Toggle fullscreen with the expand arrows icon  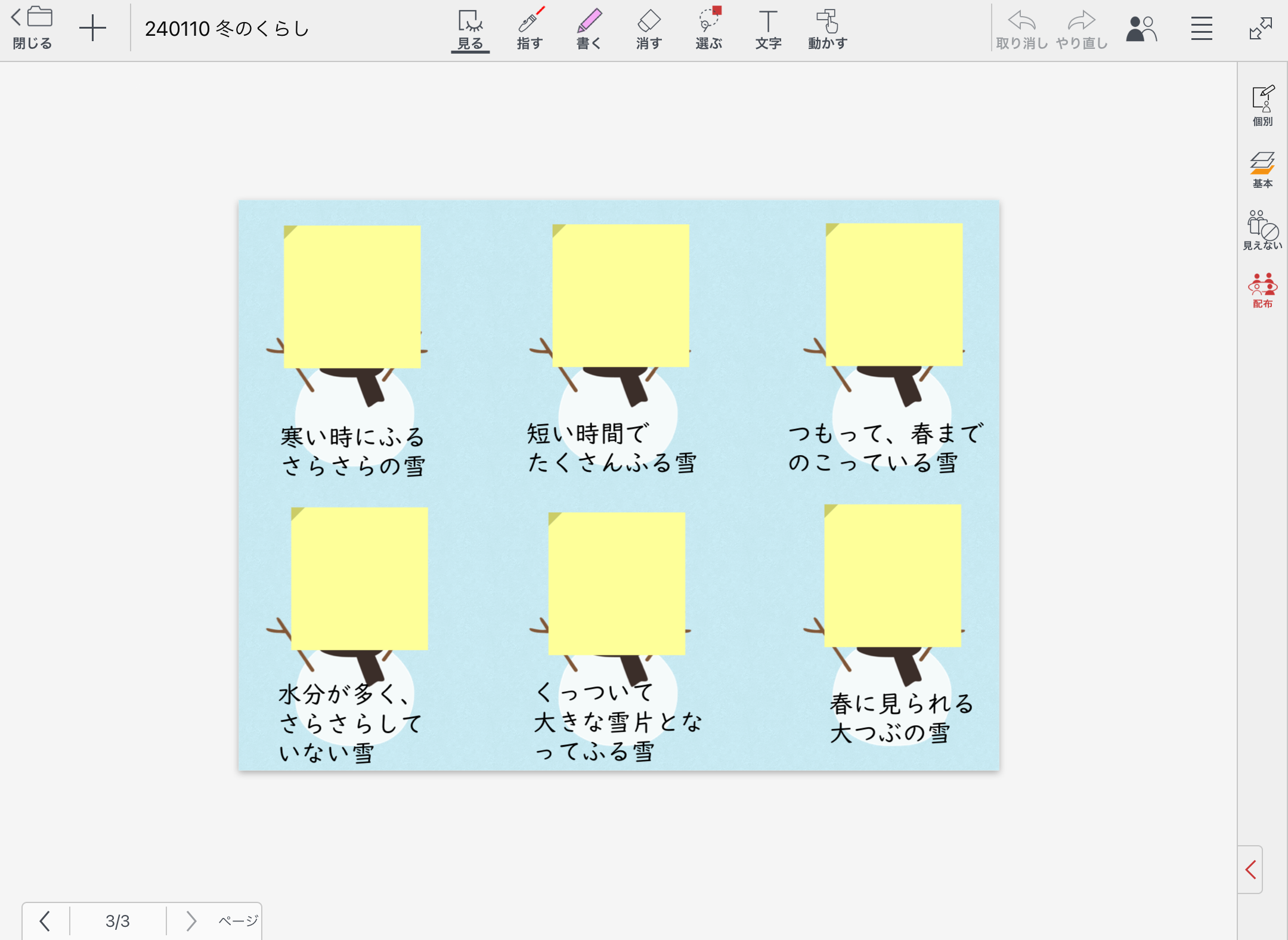(x=1261, y=29)
